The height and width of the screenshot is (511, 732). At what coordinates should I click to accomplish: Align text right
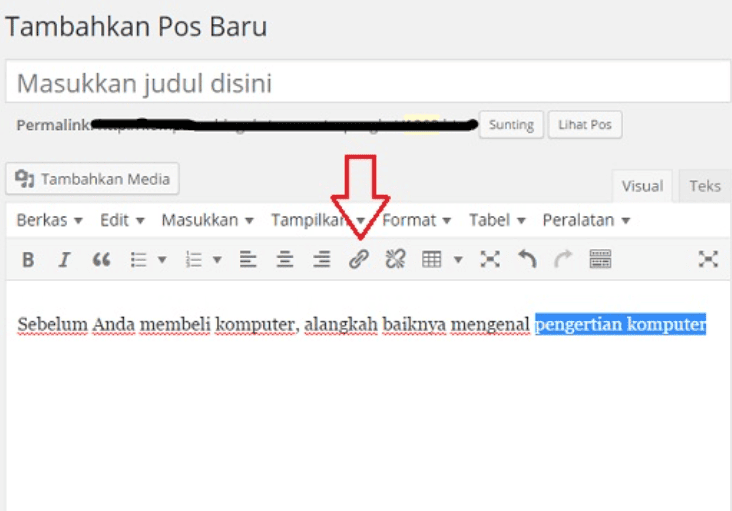click(322, 259)
